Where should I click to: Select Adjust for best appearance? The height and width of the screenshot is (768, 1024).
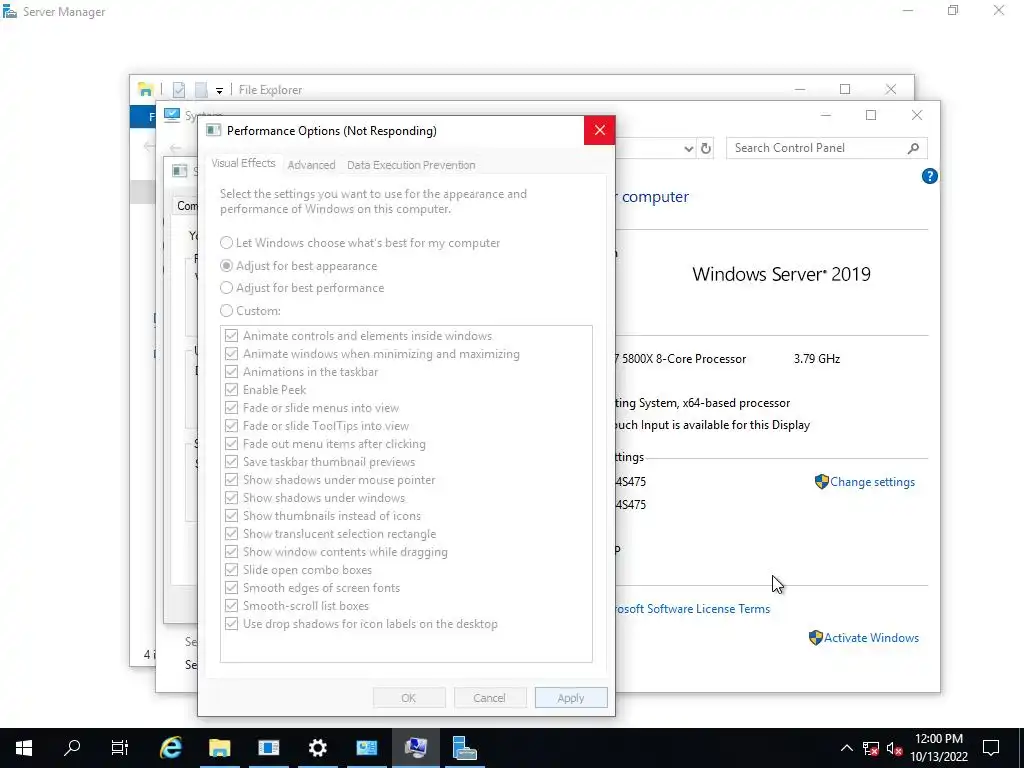pyautogui.click(x=298, y=266)
